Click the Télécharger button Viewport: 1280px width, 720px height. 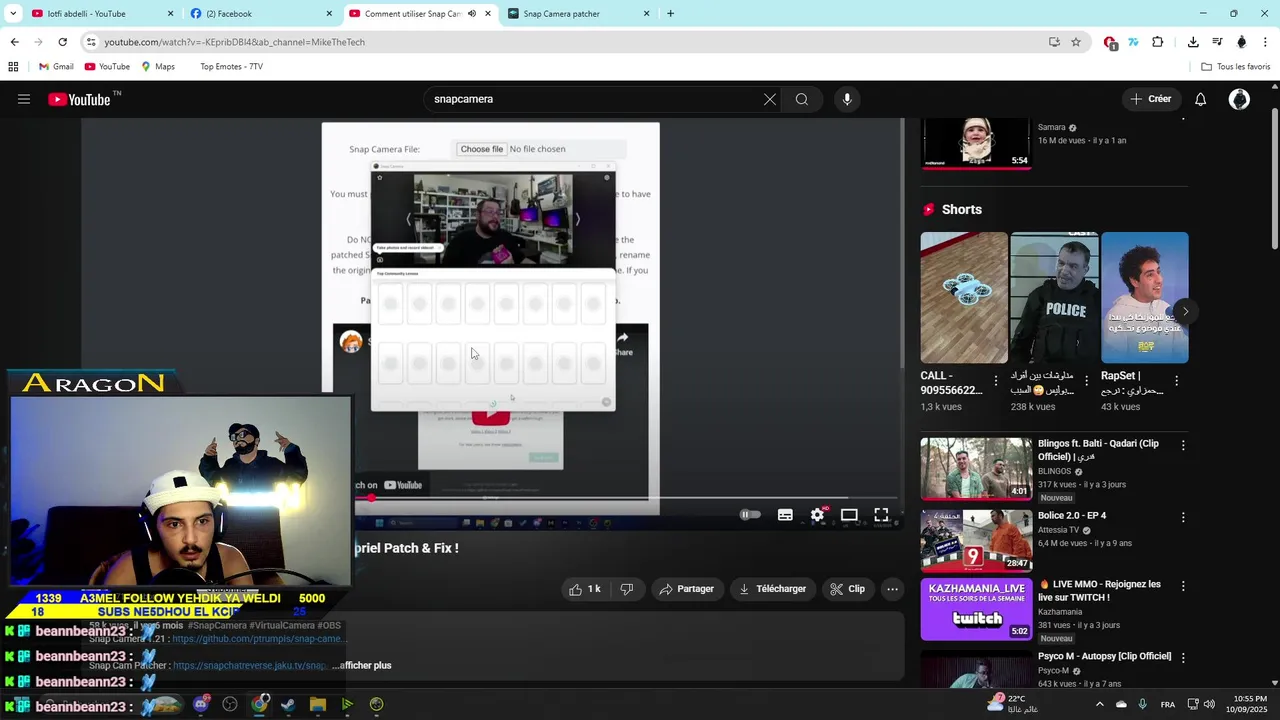(772, 589)
